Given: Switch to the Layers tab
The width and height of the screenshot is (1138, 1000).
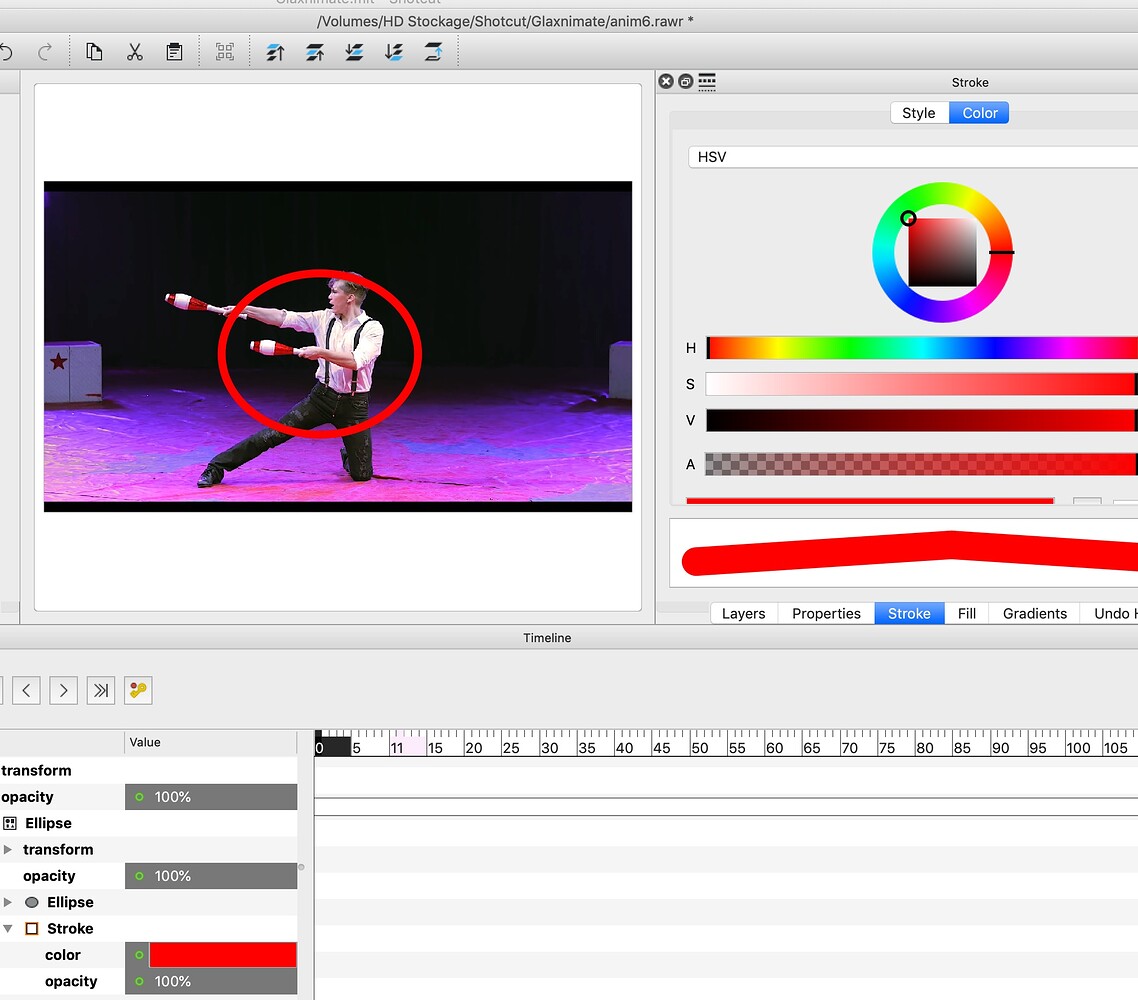Looking at the screenshot, I should click(x=743, y=613).
